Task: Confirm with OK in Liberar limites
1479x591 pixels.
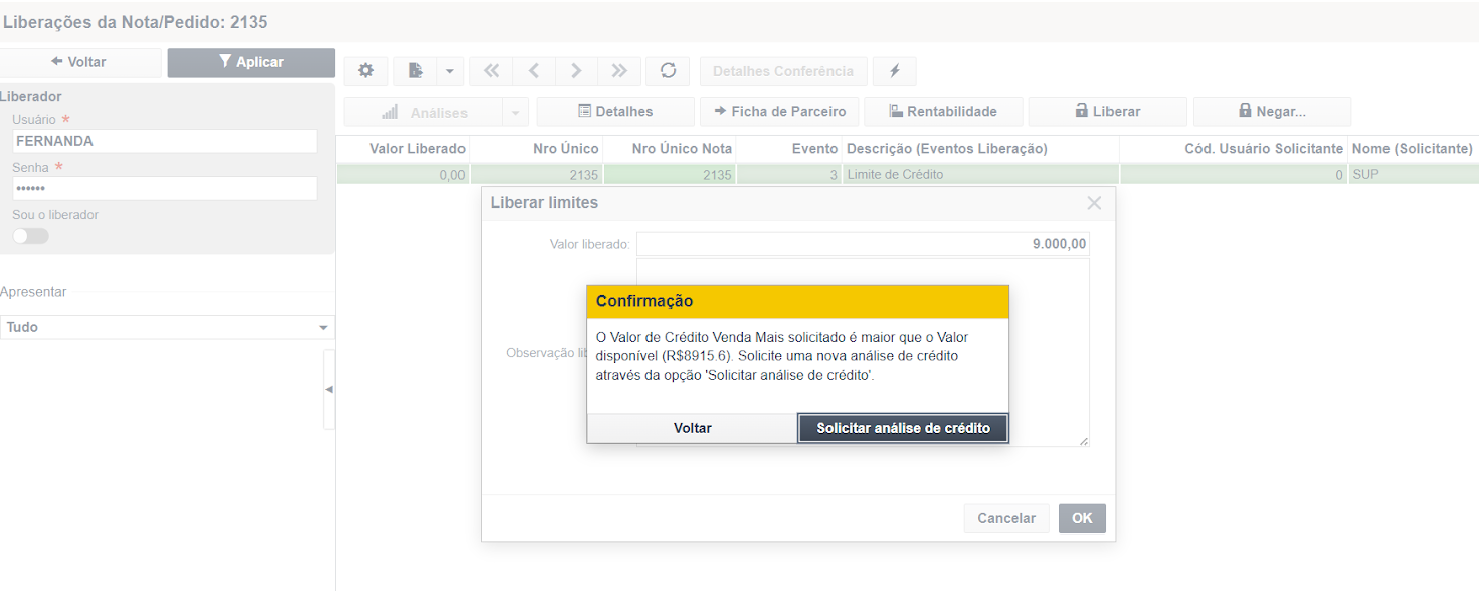Action: point(1082,518)
